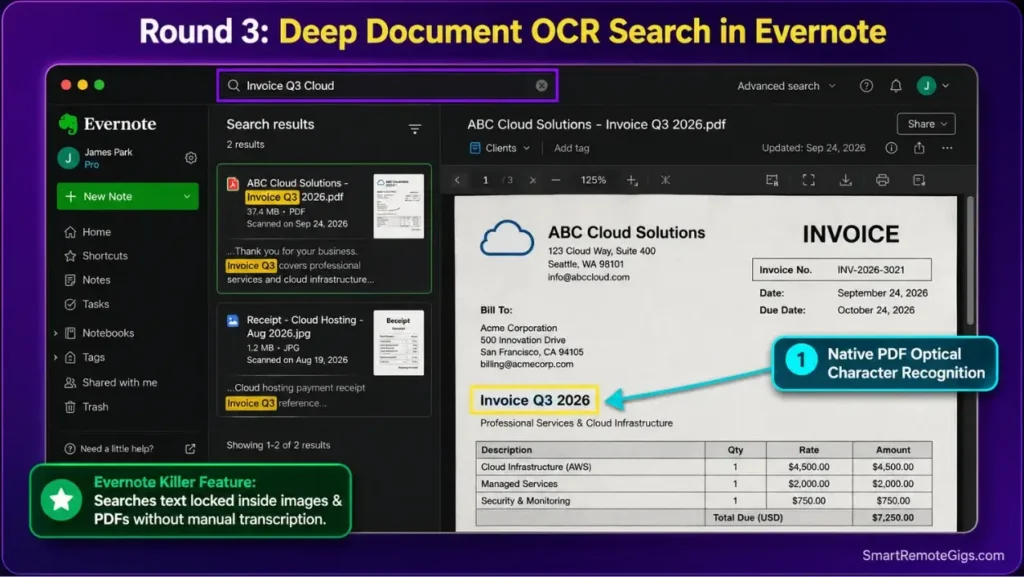Open settings gear next to James Park
1024x577 pixels.
point(191,157)
